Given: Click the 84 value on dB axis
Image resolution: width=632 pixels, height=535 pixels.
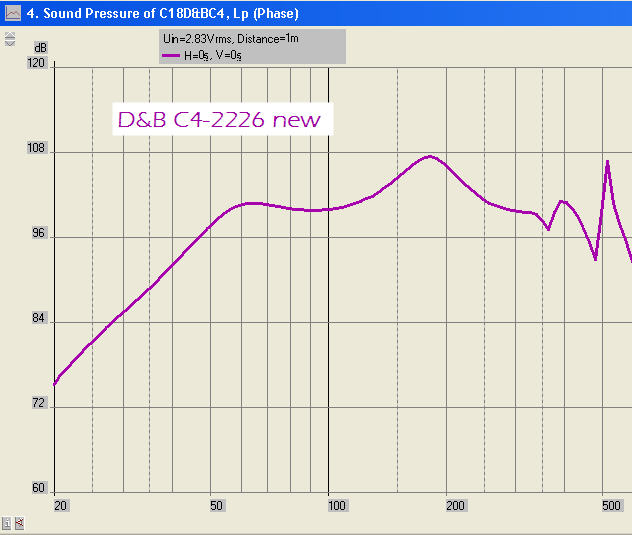Looking at the screenshot, I should click(x=38, y=318).
